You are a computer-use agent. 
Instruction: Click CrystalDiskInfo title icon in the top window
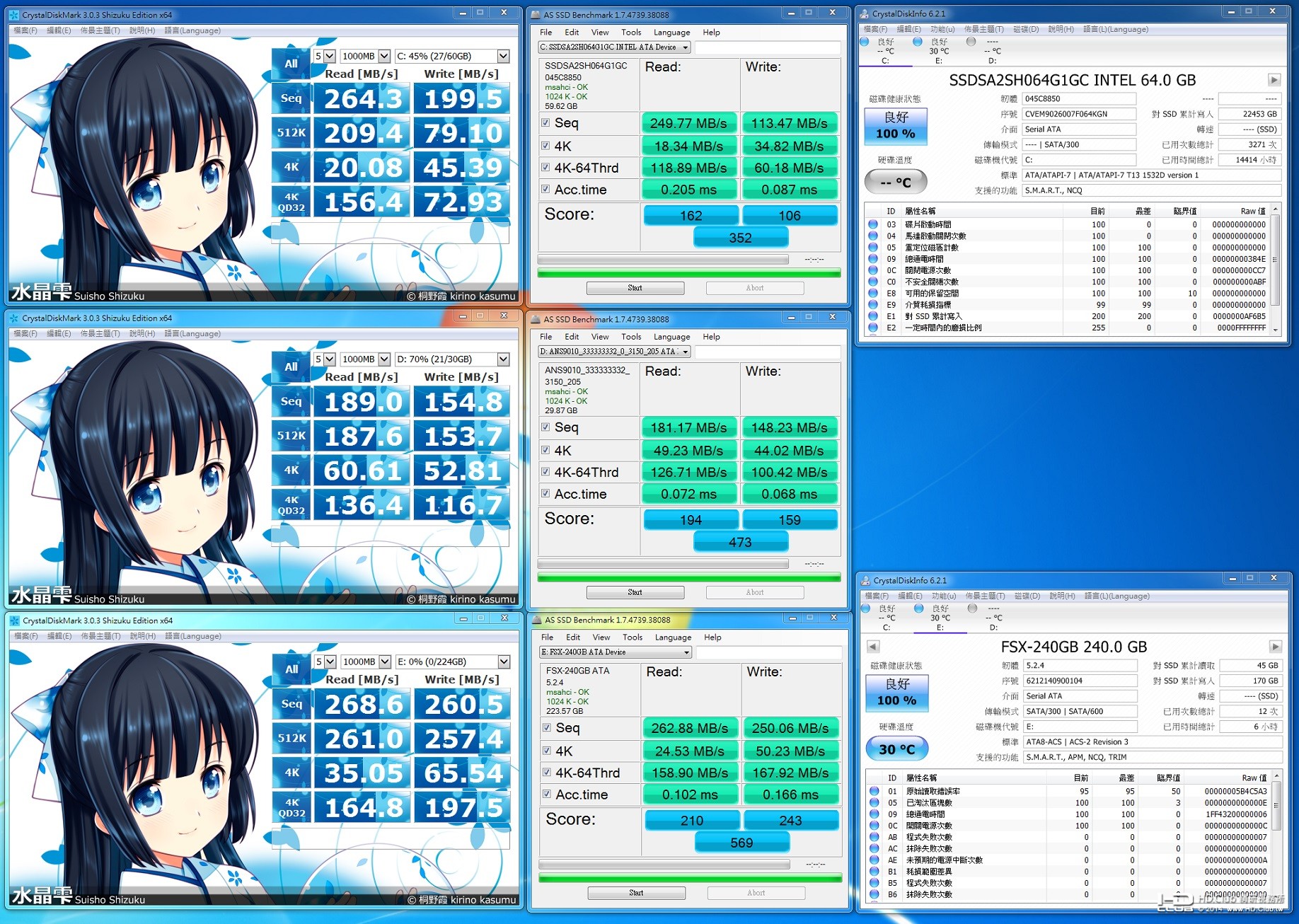coord(864,13)
